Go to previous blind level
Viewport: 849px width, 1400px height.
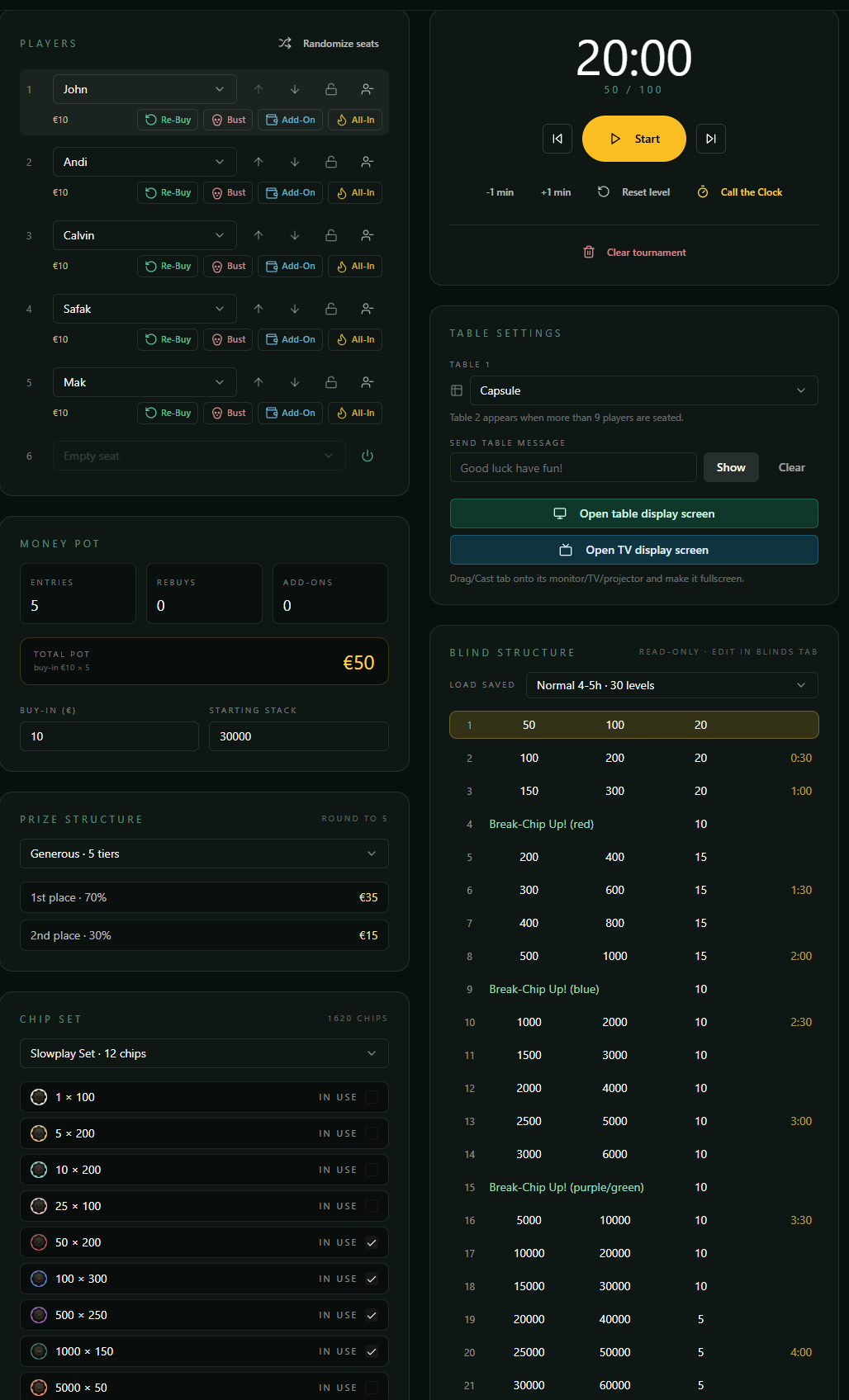point(557,139)
